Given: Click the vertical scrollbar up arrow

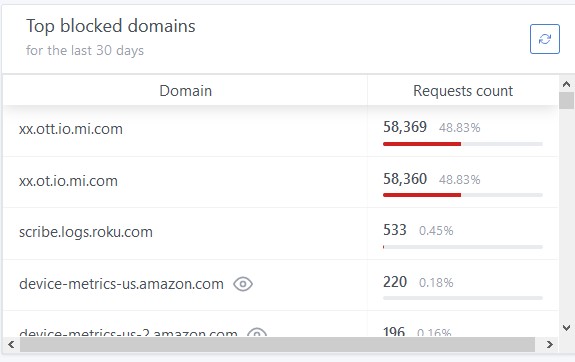Looking at the screenshot, I should (x=566, y=84).
